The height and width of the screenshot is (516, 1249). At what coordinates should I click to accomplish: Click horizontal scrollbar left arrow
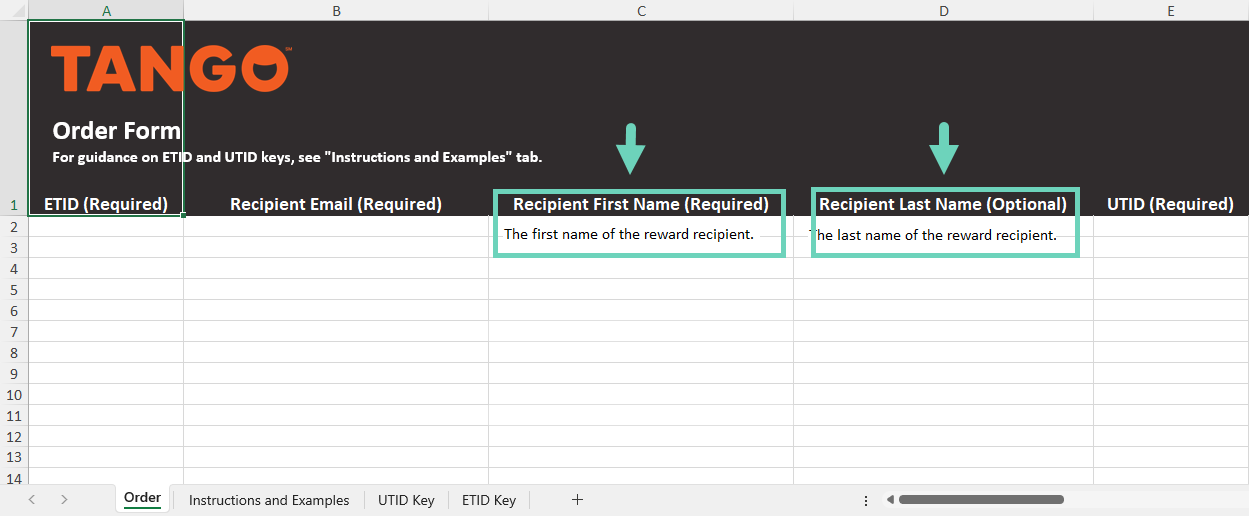pyautogui.click(x=890, y=499)
